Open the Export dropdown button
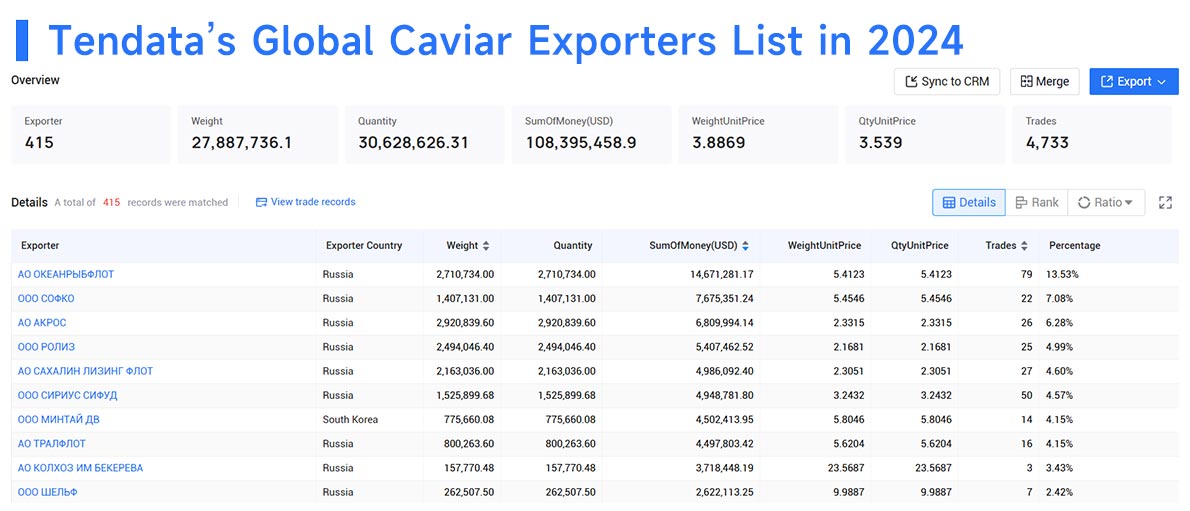This screenshot has width=1190, height=511. 1134,81
